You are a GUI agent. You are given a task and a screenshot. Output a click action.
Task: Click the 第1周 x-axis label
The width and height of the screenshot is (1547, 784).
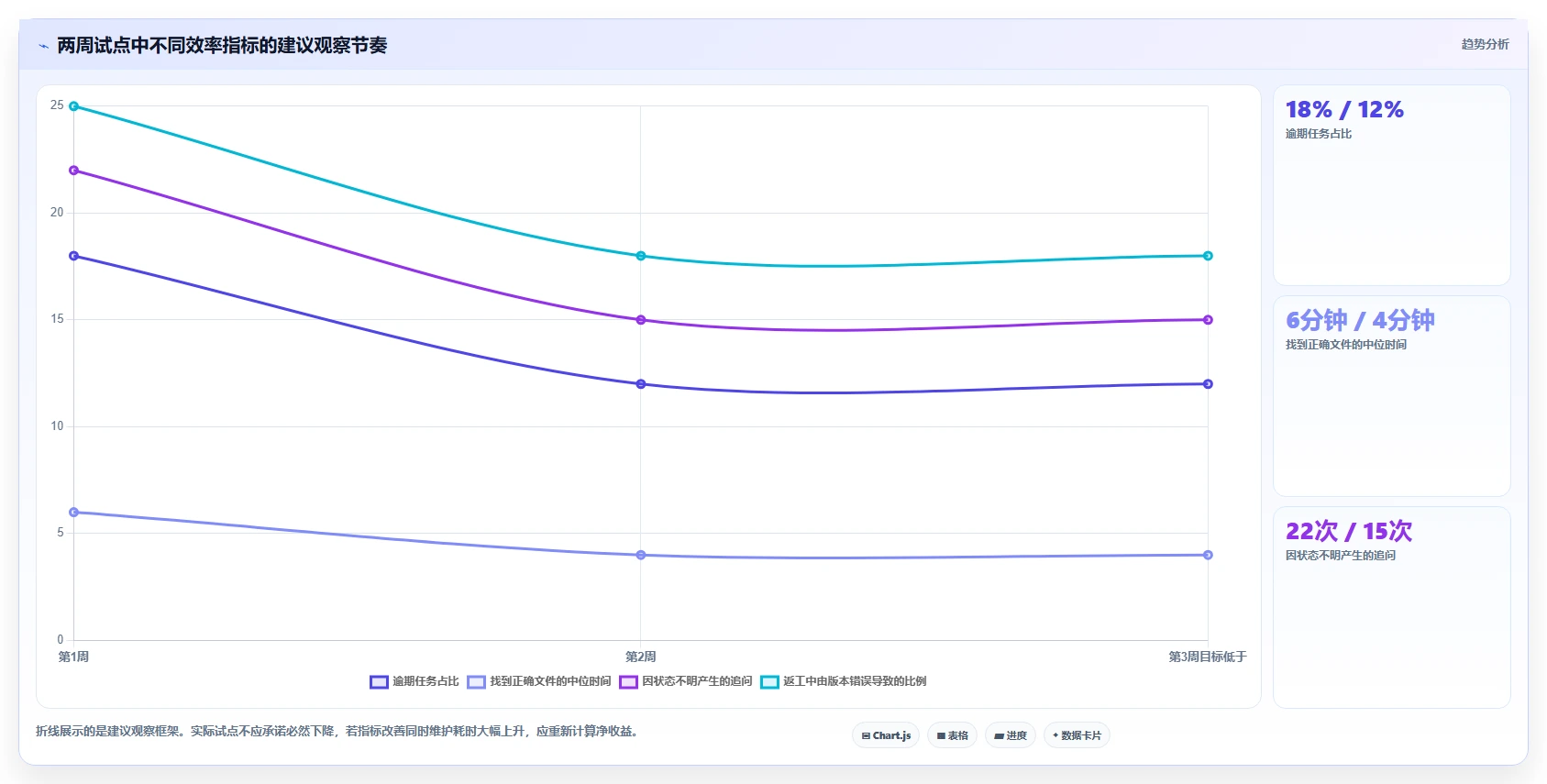pyautogui.click(x=73, y=657)
